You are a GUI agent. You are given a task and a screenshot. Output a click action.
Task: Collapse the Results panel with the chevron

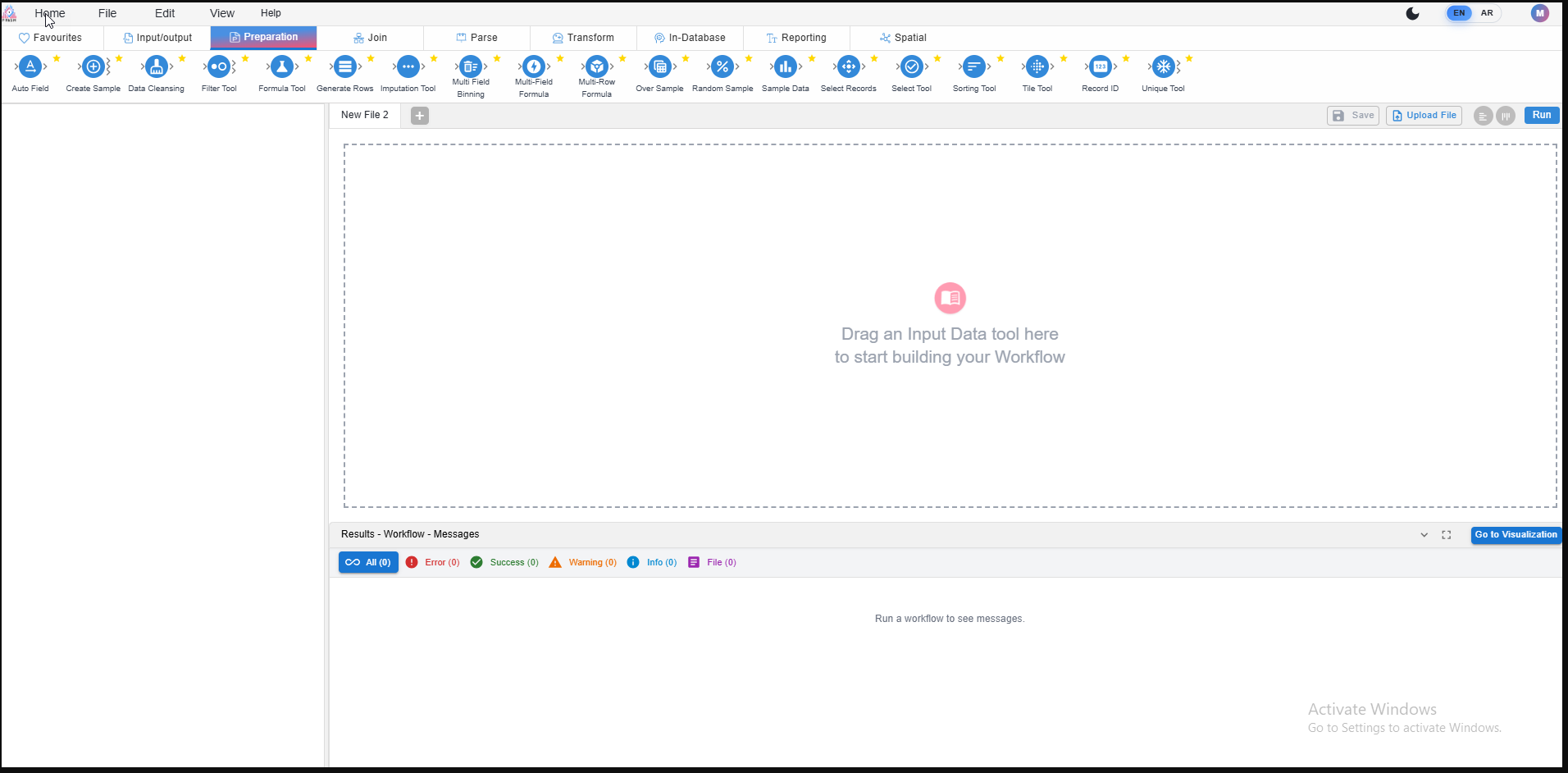[1424, 535]
